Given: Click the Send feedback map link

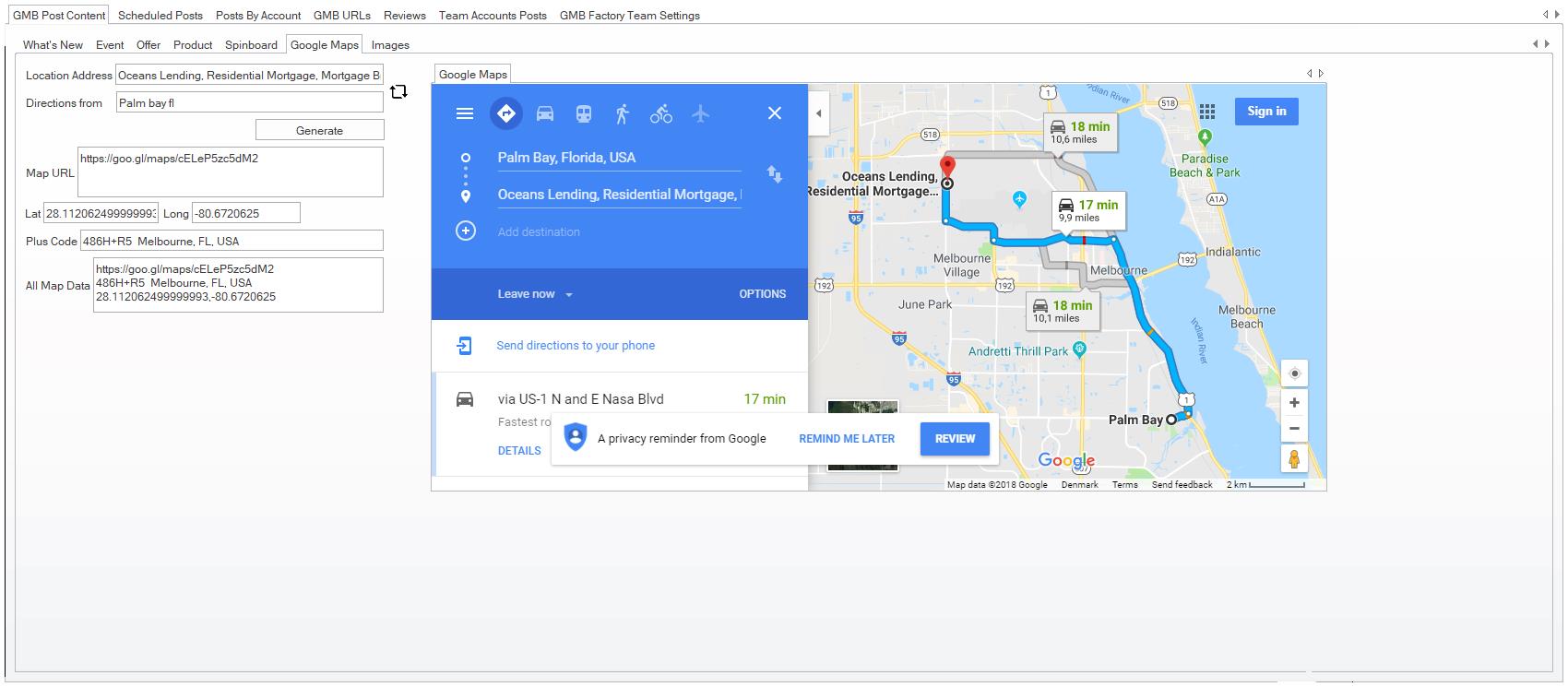Looking at the screenshot, I should (1182, 484).
